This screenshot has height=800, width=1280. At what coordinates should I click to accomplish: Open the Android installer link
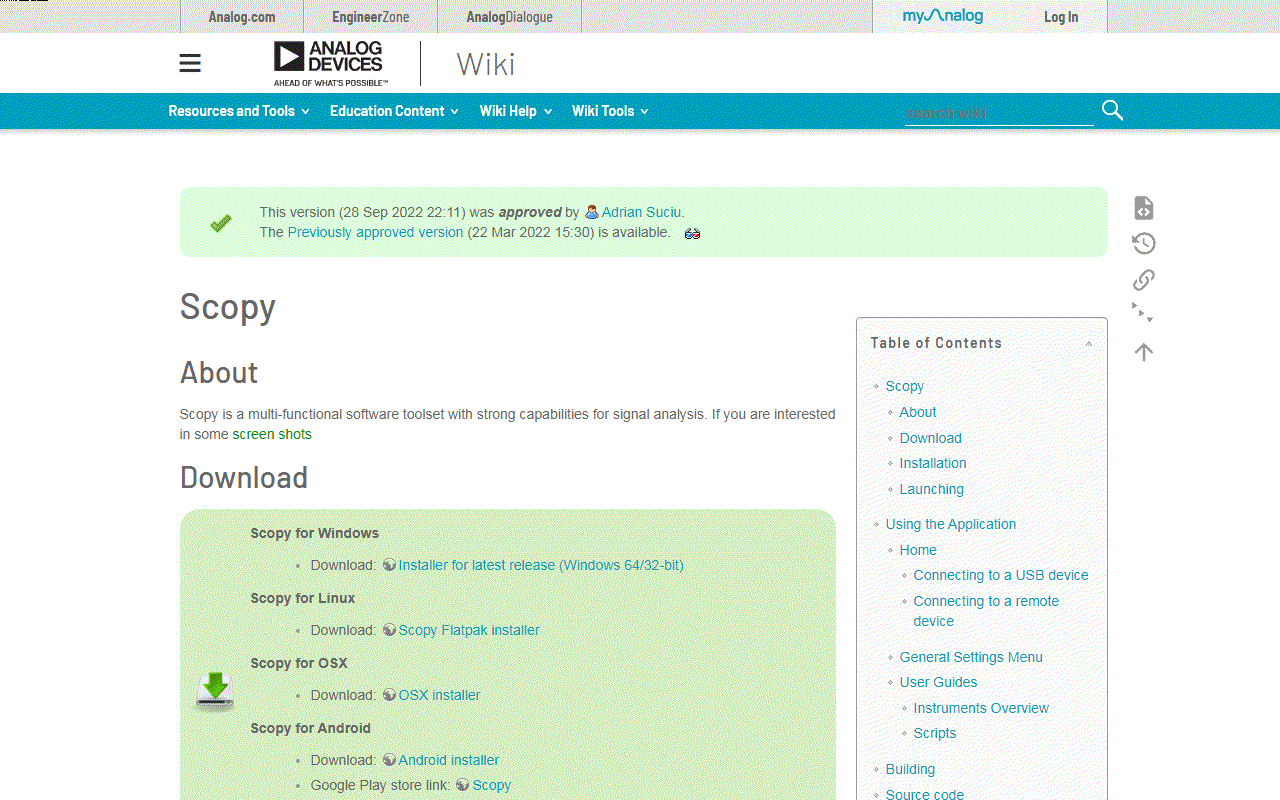[x=449, y=760]
